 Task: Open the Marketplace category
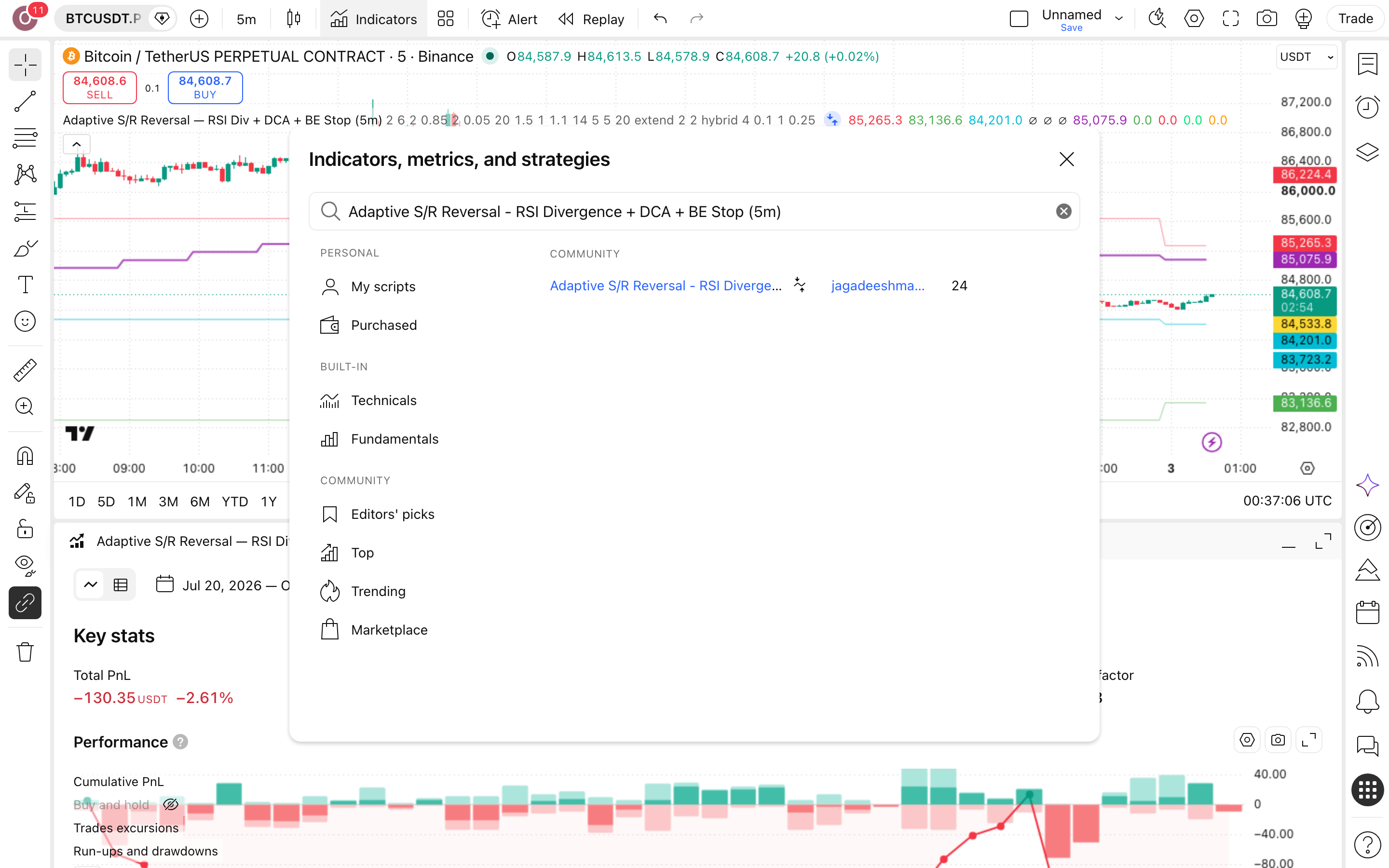[374, 630]
